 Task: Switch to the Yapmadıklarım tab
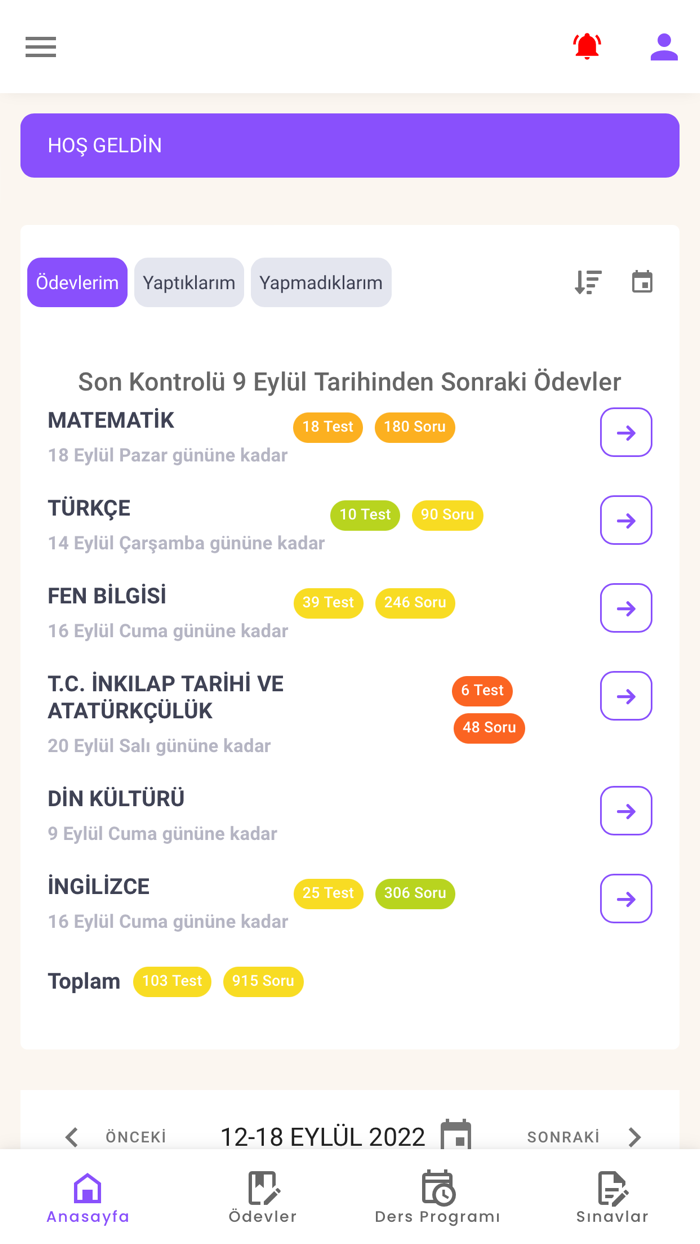(320, 282)
